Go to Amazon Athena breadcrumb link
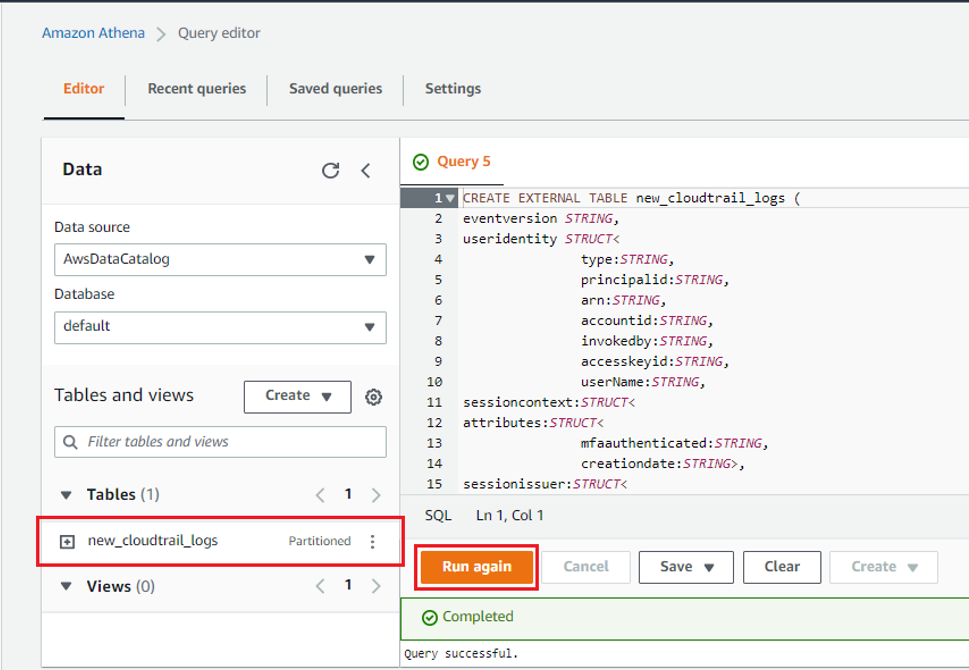 pyautogui.click(x=93, y=33)
